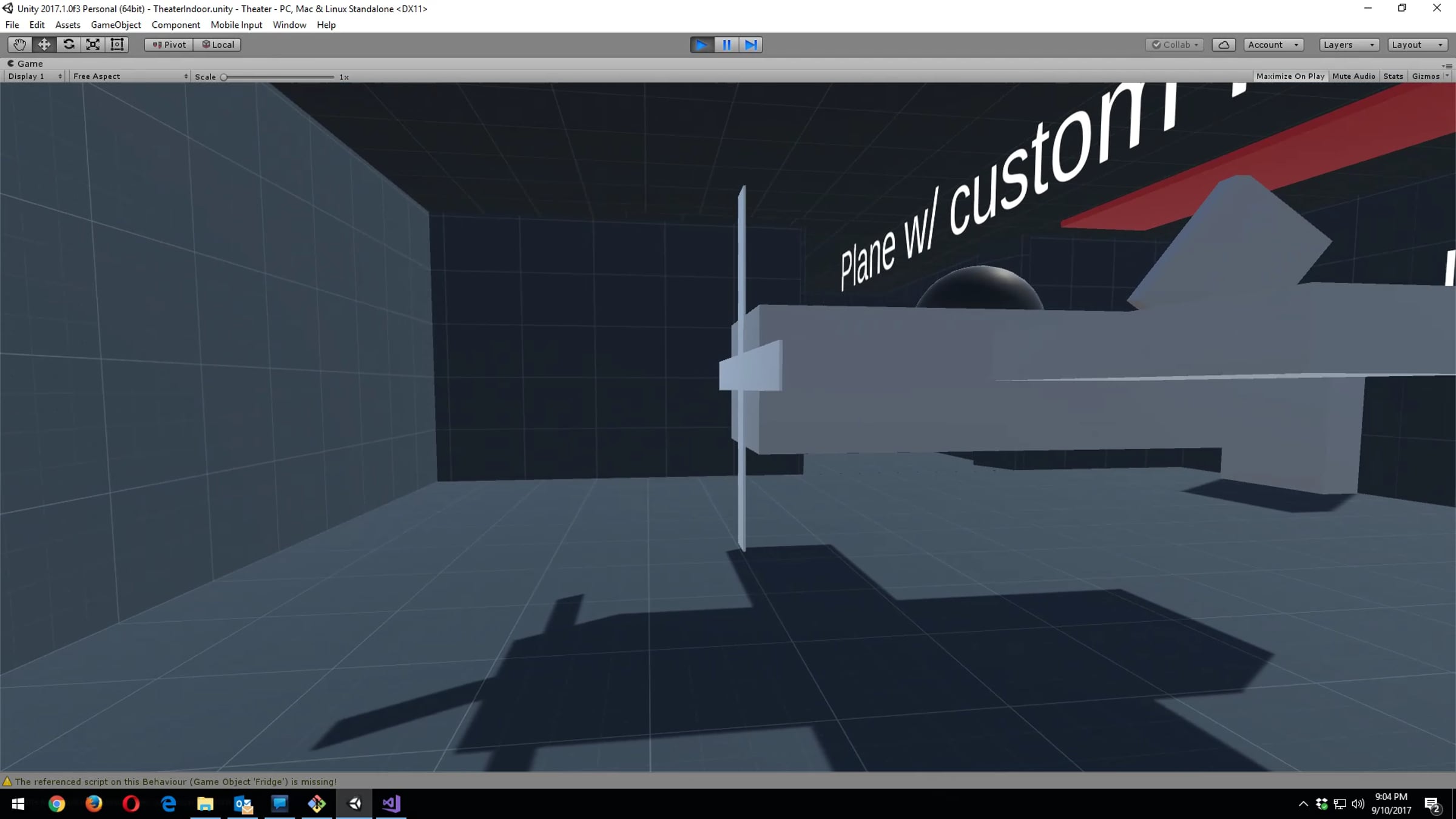The image size is (1456, 819).
Task: Toggle Pivot handle position button
Action: tap(169, 44)
